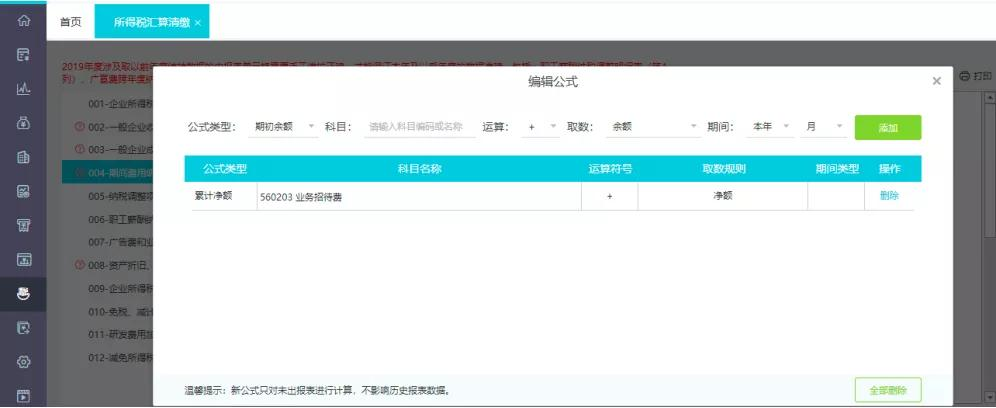This screenshot has height=408, width=996.
Task: Click the 运算符号 column header
Action: point(610,169)
